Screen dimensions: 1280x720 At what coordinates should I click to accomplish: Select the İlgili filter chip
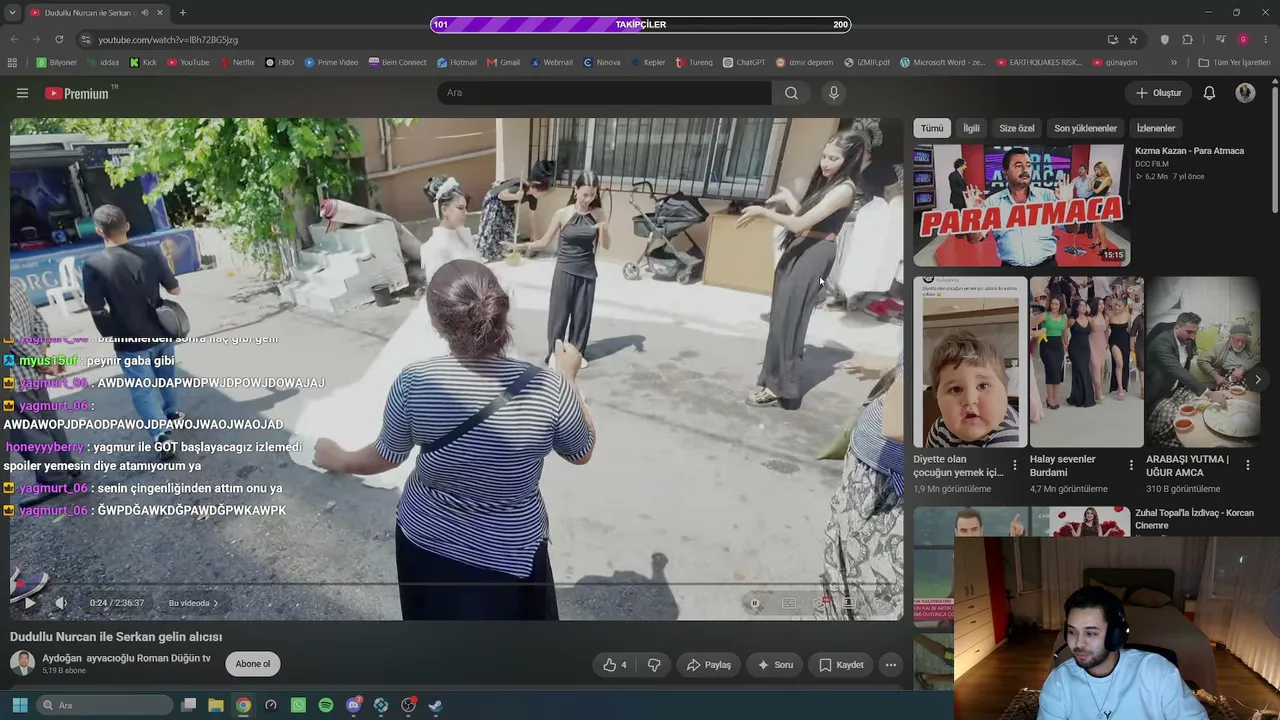click(x=972, y=128)
